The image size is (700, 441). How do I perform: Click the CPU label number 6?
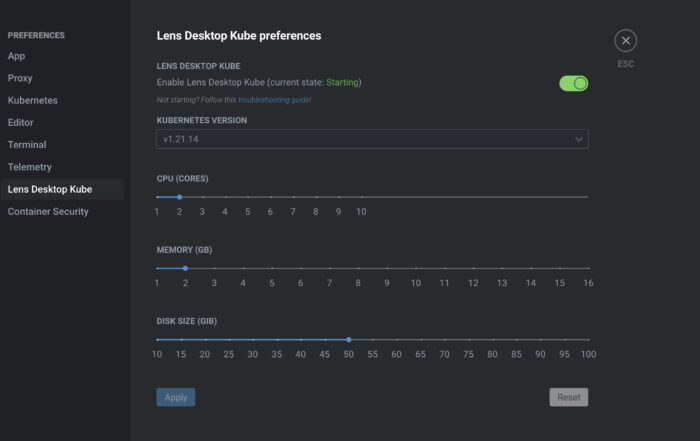coord(271,212)
